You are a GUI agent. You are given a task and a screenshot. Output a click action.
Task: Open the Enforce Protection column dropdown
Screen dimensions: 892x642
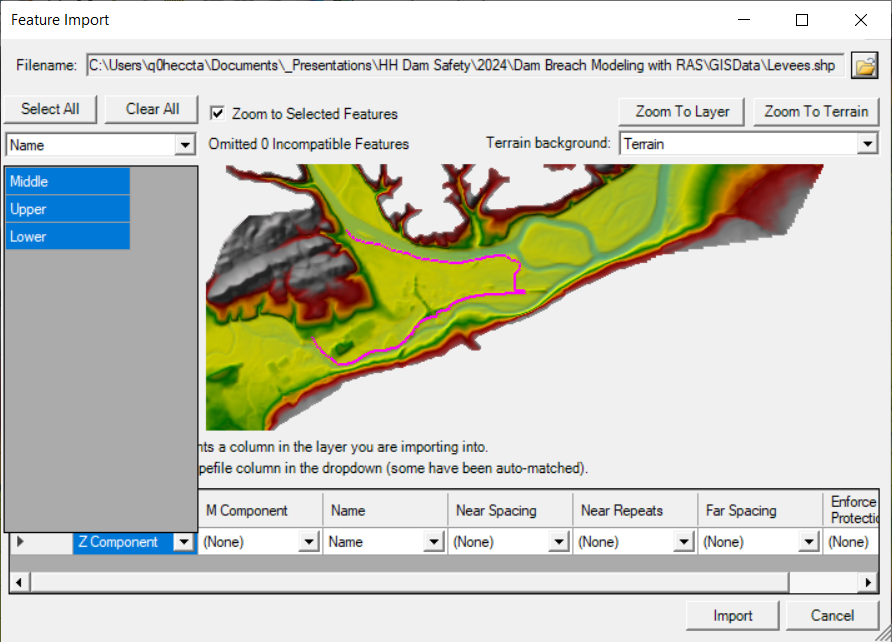(850, 542)
